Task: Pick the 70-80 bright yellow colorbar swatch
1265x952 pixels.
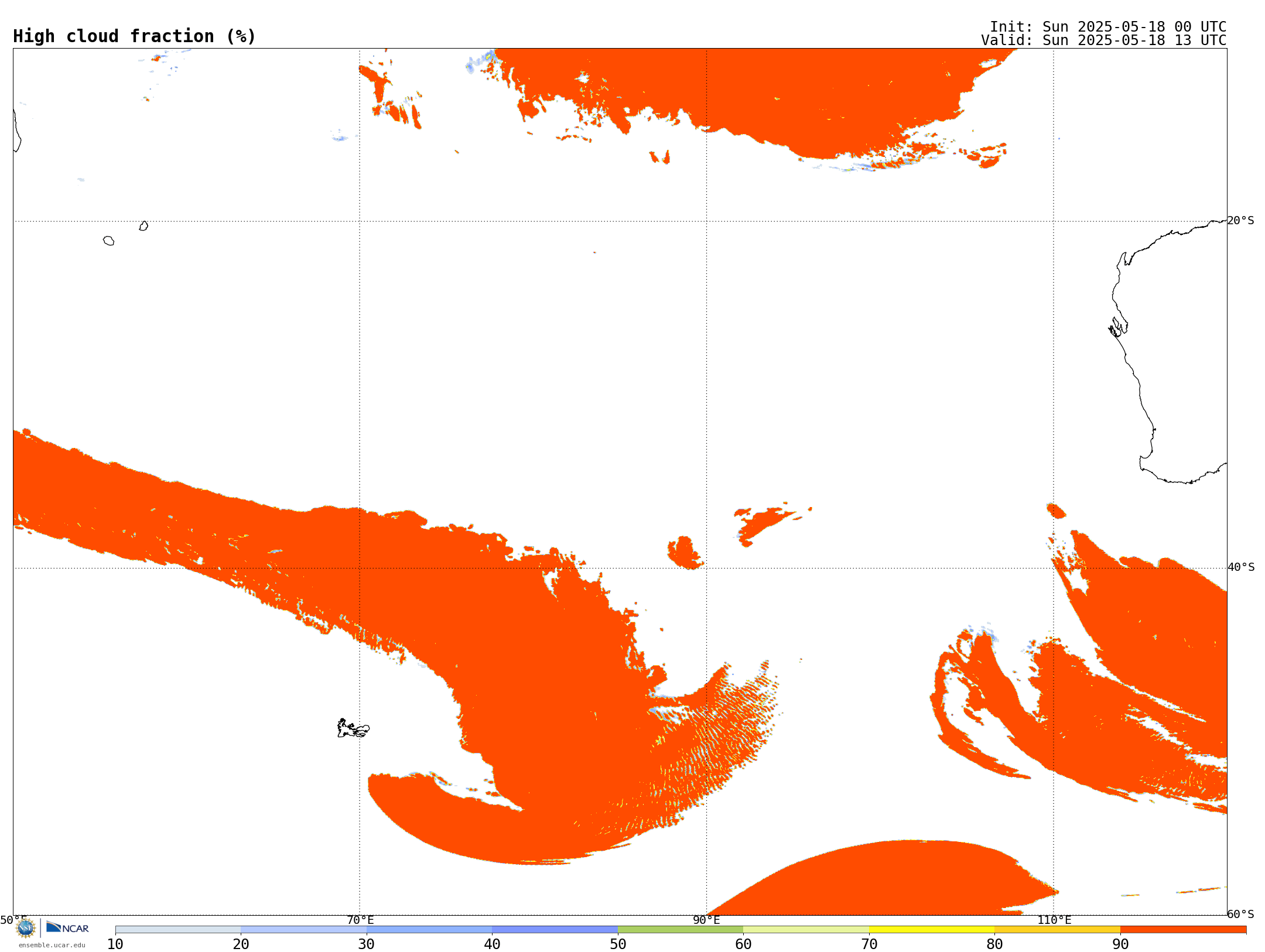Action: pos(932,930)
